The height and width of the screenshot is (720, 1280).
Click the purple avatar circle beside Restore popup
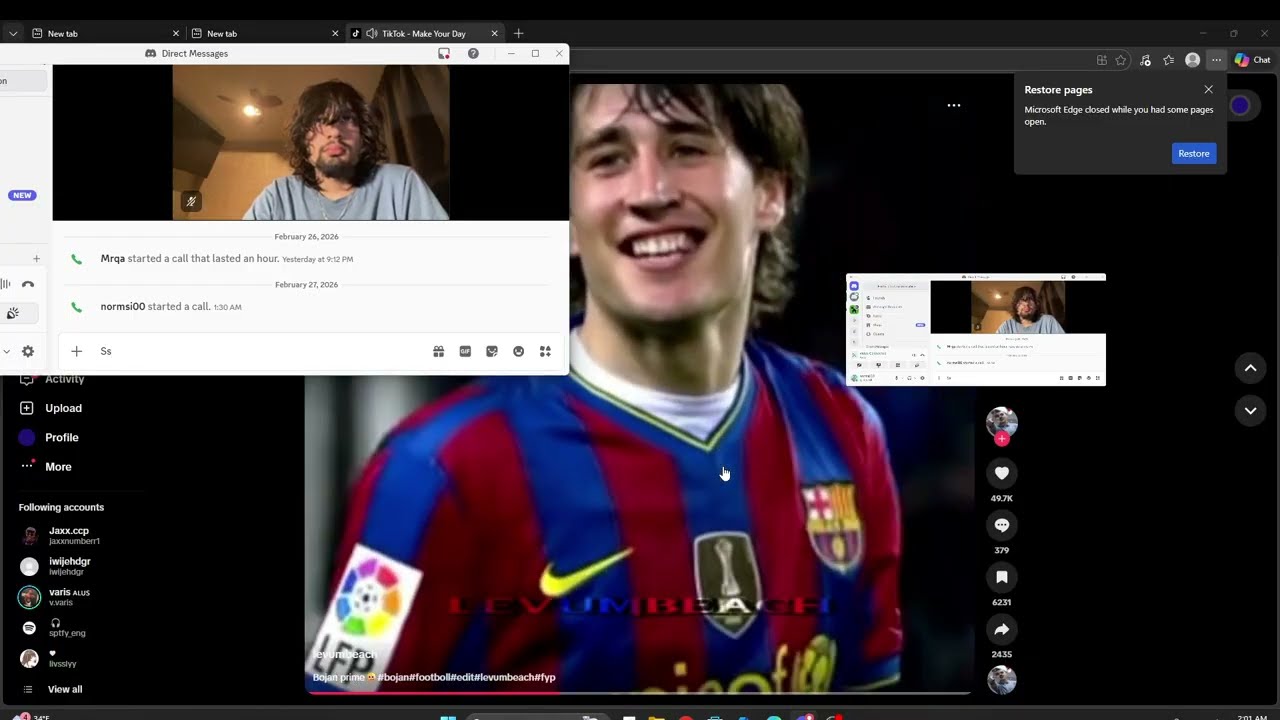[x=1240, y=105]
